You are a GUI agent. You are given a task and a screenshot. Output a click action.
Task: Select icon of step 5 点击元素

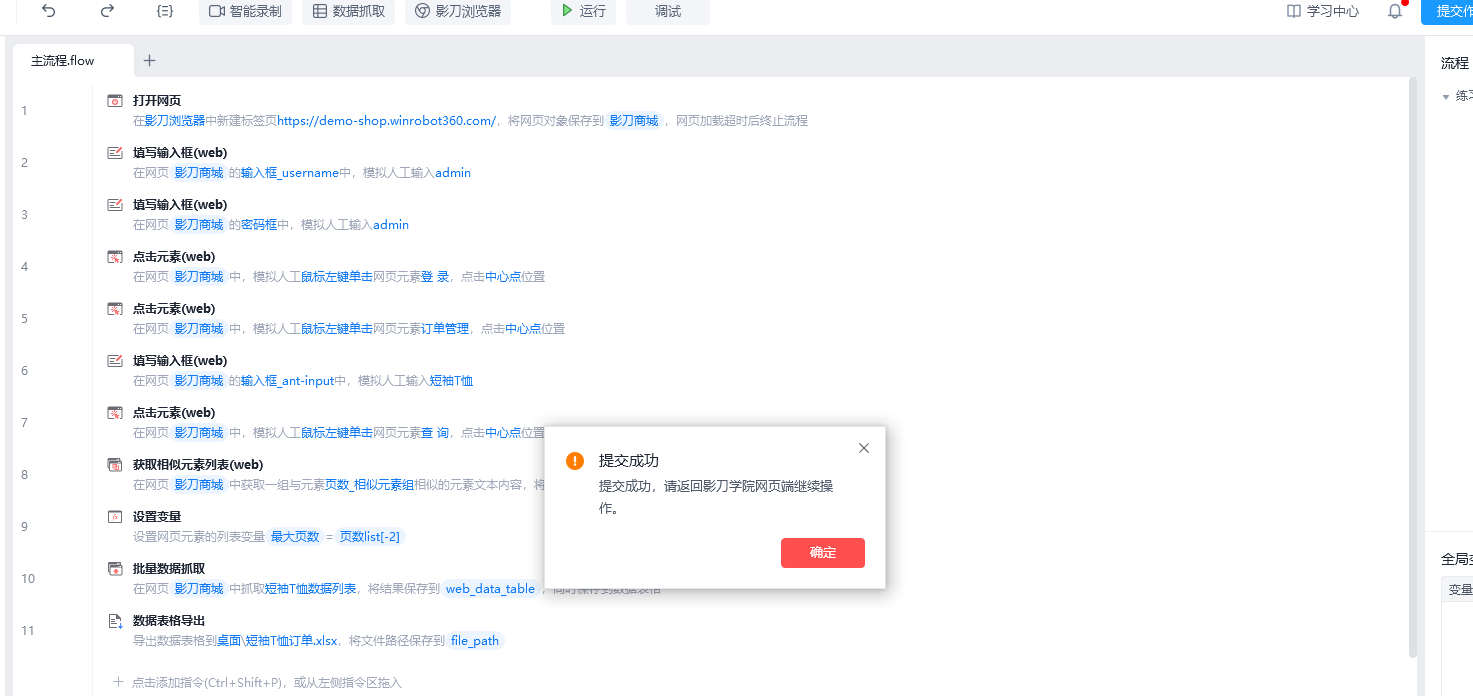click(115, 309)
